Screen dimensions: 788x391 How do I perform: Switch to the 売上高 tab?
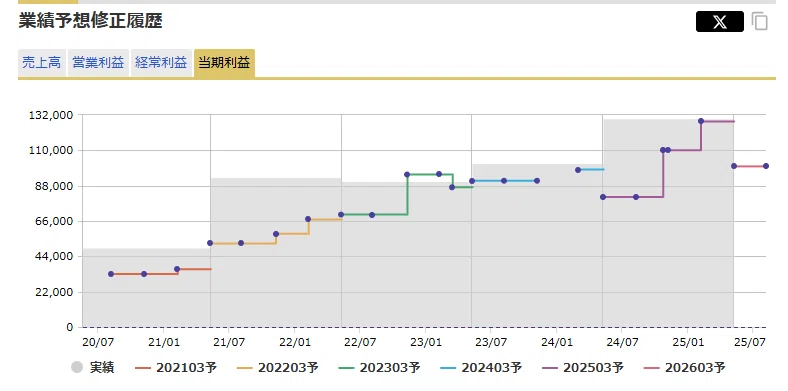42,63
